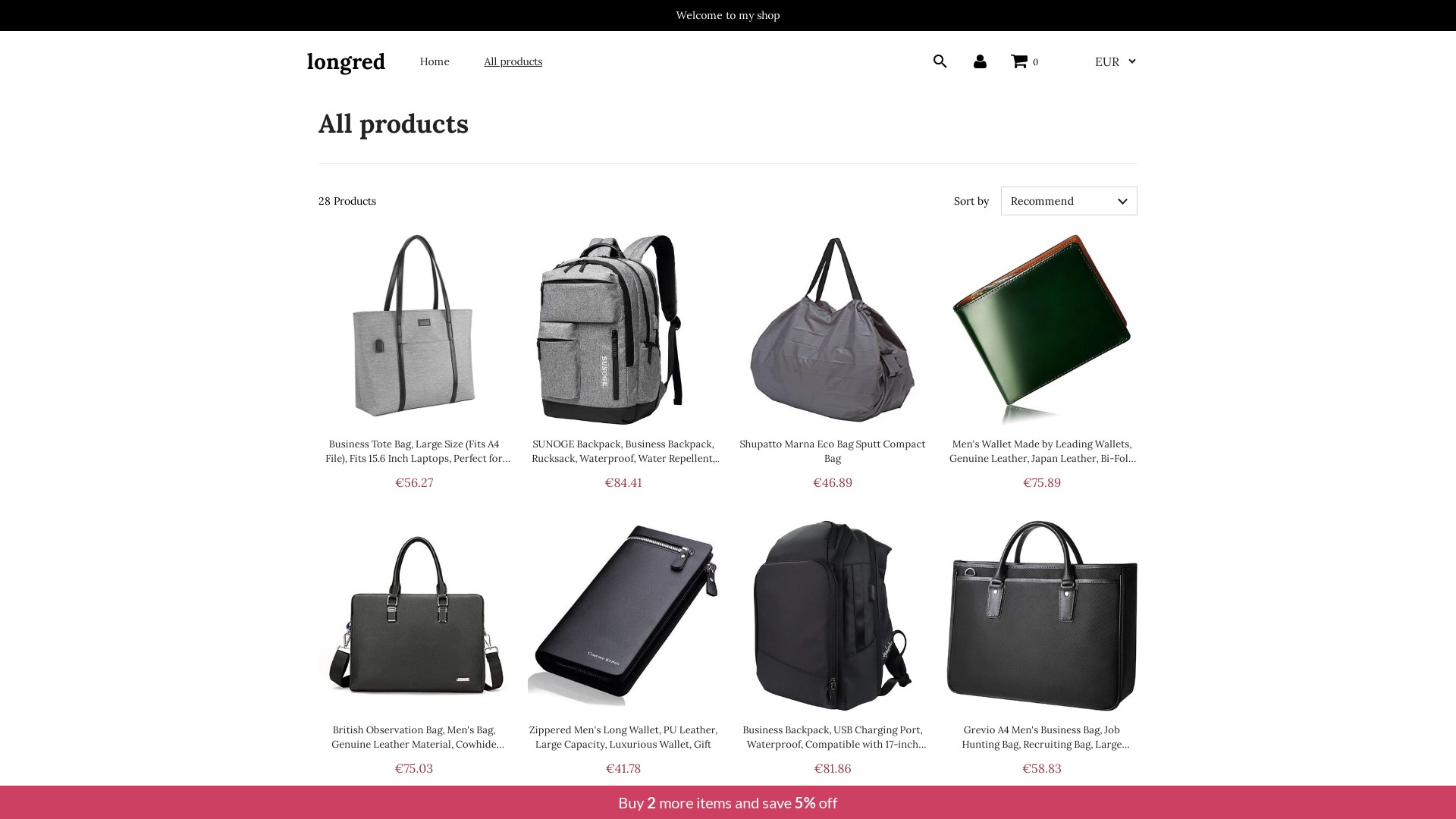Click the Sort by dropdown chevron arrow
1456x819 pixels.
tap(1122, 201)
